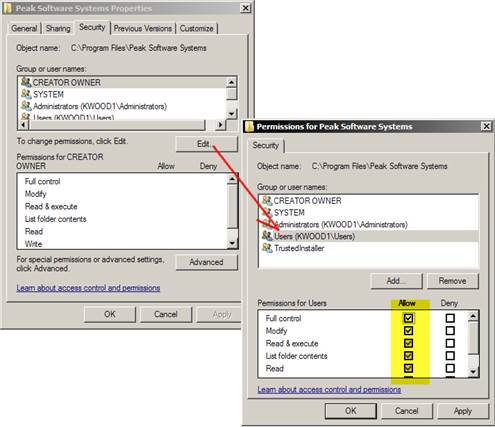This screenshot has height=427, width=495.
Task: Click Add... in the Permissions dialog
Action: pos(396,281)
